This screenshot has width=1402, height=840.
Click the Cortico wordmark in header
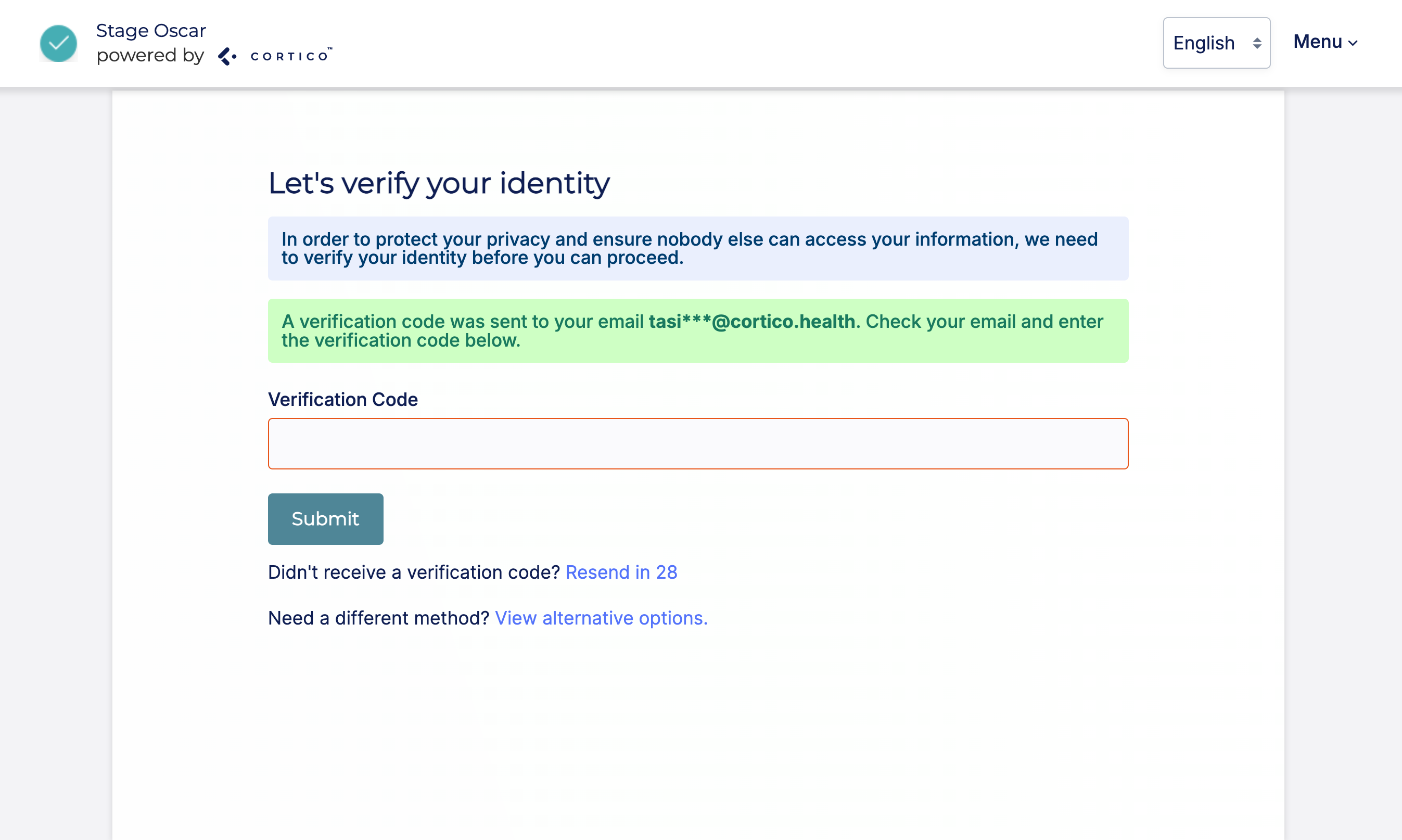[290, 56]
